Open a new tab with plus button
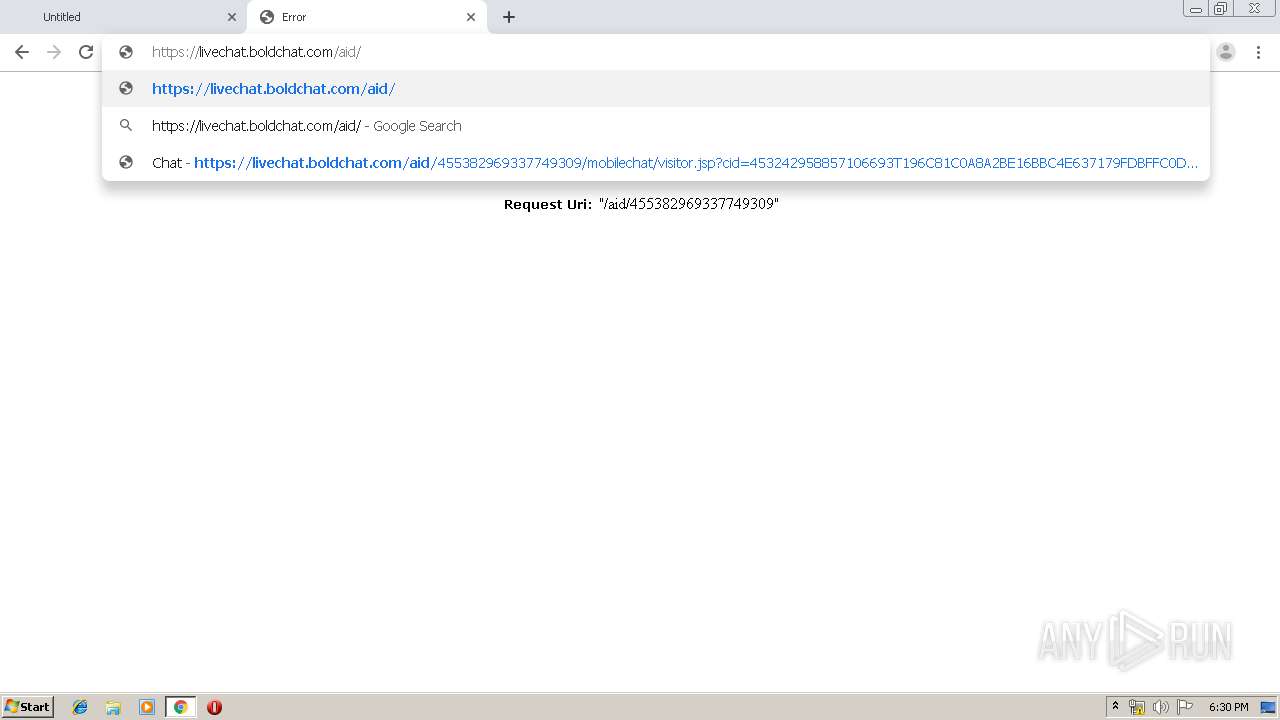 coord(509,17)
